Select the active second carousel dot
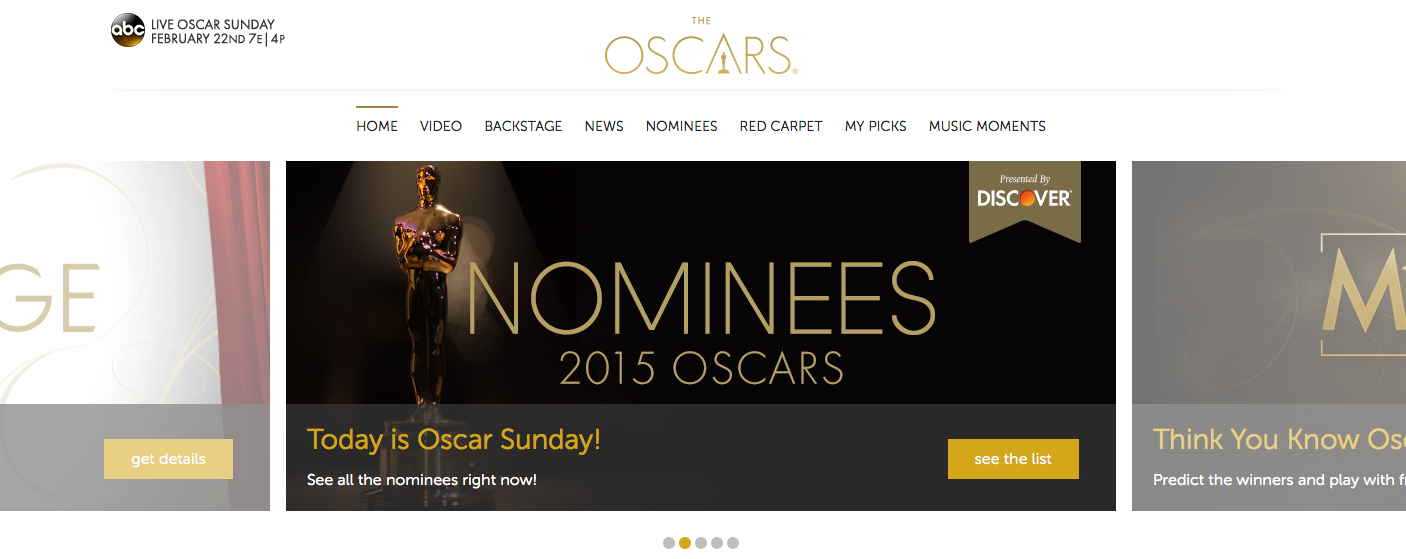The height and width of the screenshot is (559, 1406). click(x=685, y=543)
